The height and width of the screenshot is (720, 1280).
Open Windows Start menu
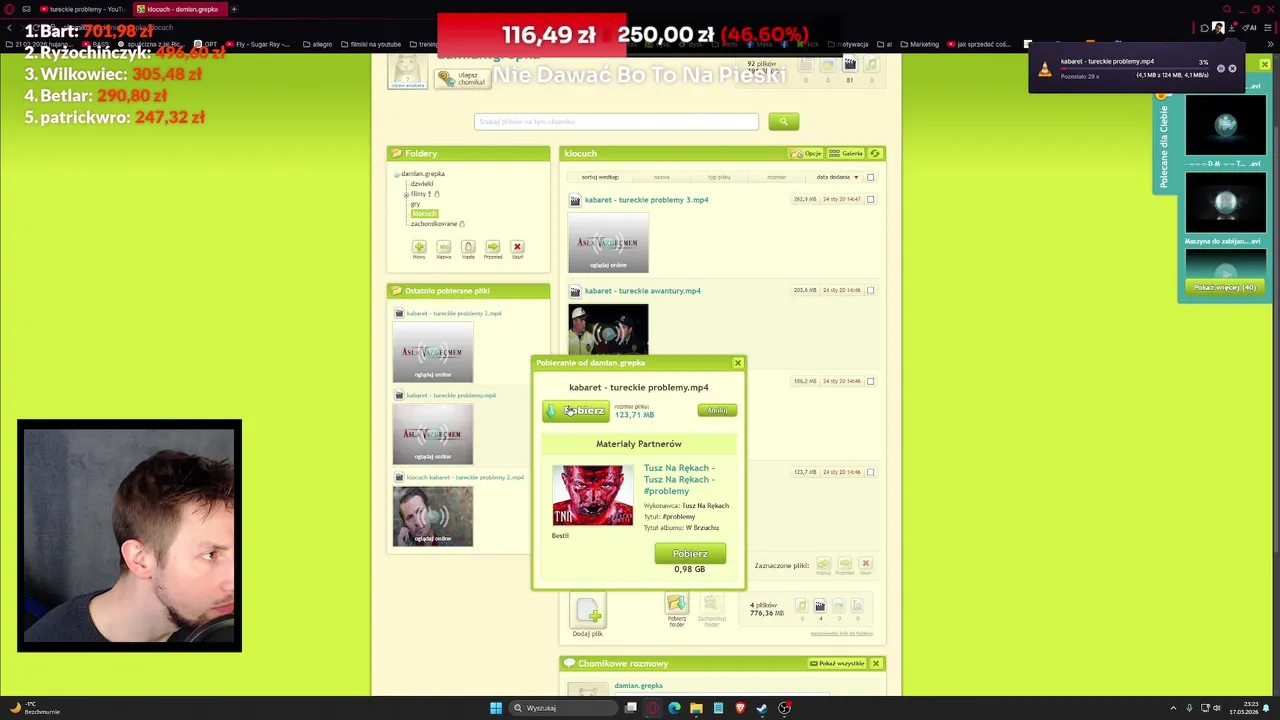coord(496,708)
